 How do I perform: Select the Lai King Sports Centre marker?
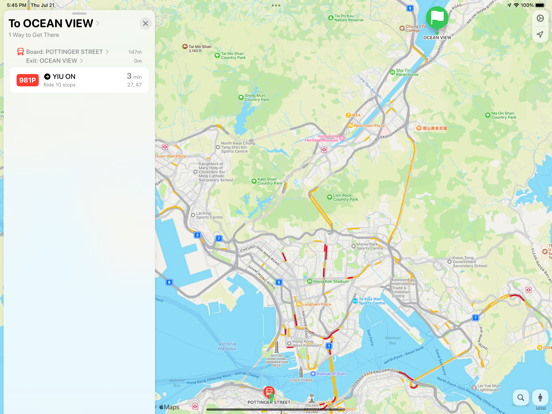coord(193,215)
